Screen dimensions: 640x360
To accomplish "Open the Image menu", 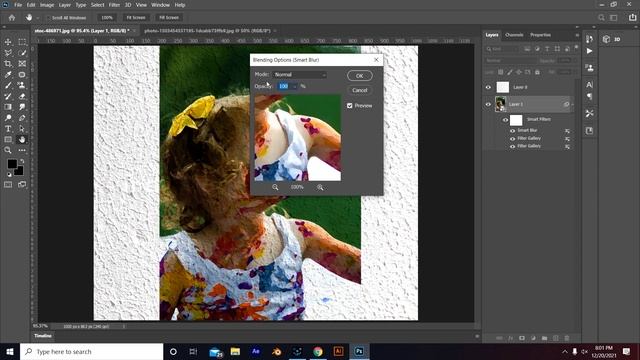I will pos(47,5).
